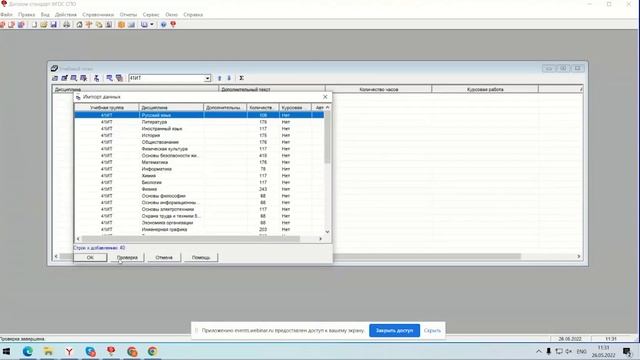This screenshot has width=640, height=360.
Task: Select the Обществознание row
Action: coord(199,142)
